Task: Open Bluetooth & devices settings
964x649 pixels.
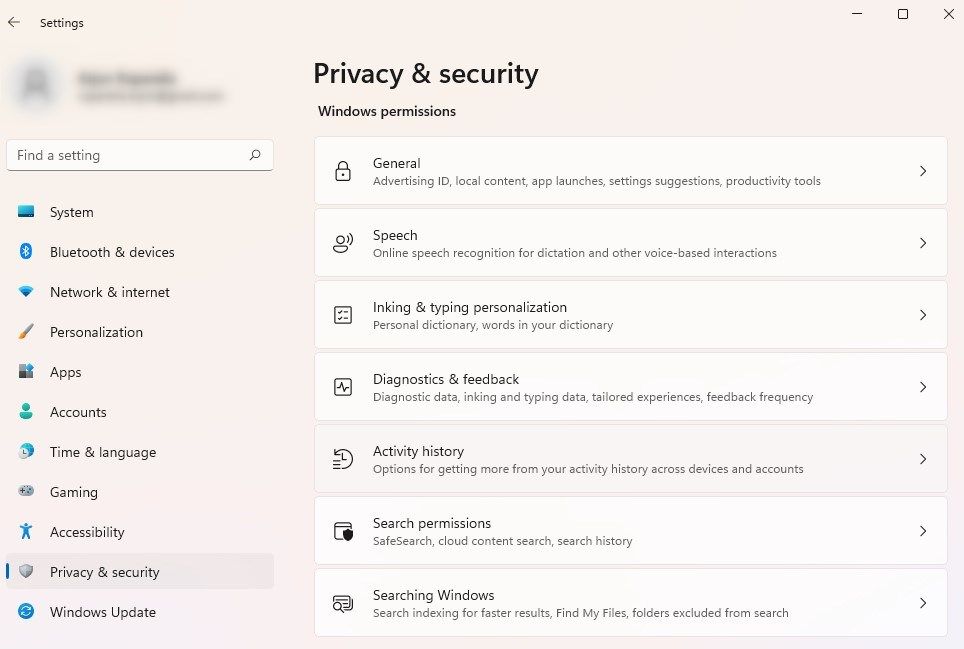Action: pyautogui.click(x=27, y=252)
